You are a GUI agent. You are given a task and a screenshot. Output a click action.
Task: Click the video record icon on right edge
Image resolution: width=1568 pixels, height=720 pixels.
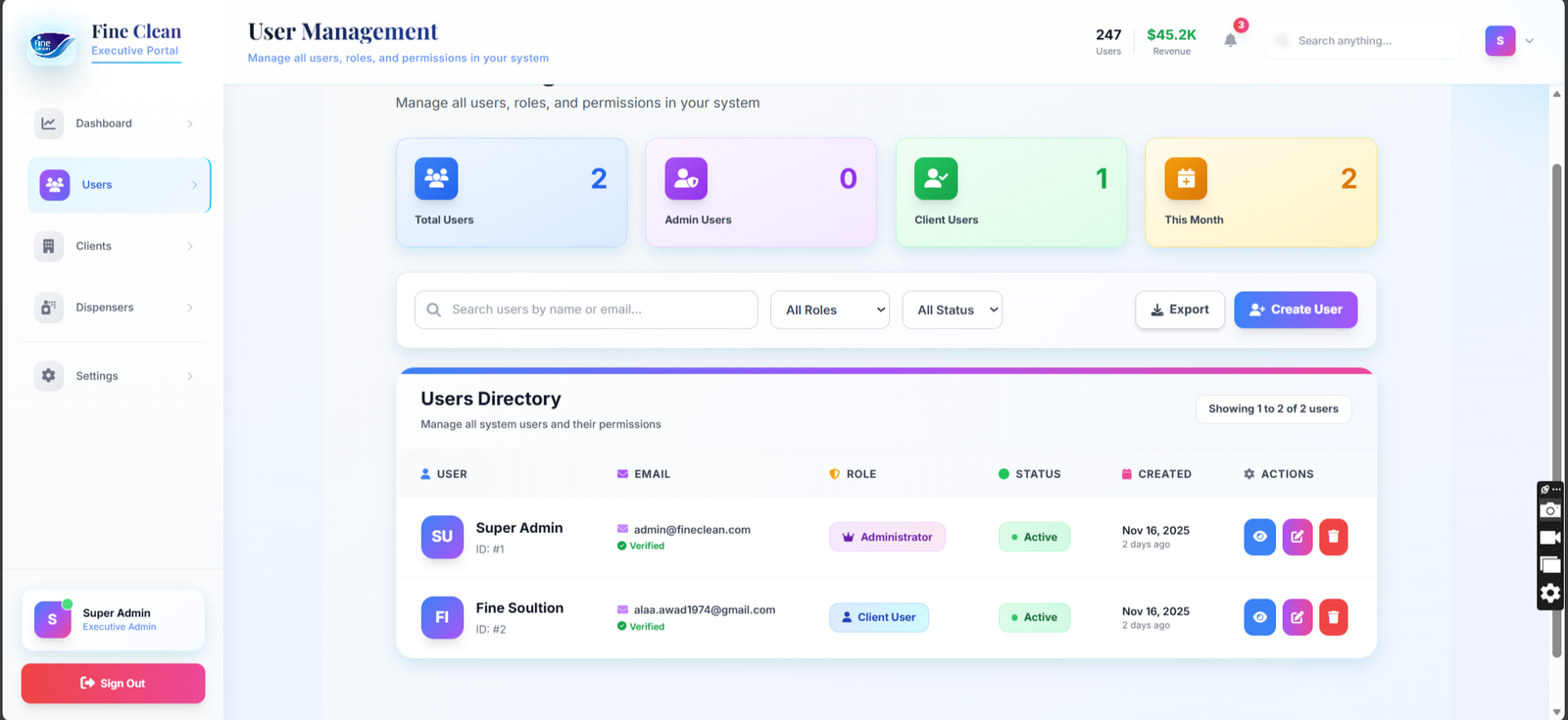pyautogui.click(x=1549, y=538)
